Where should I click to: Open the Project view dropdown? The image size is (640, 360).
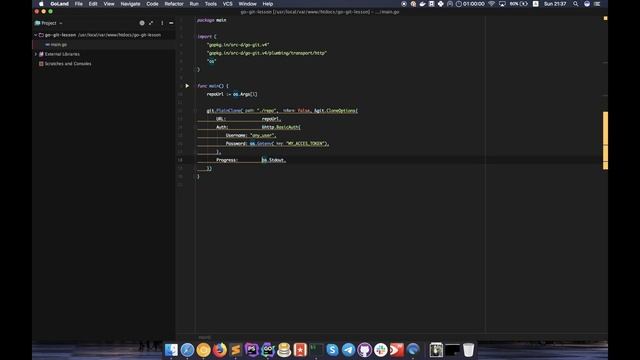49,23
